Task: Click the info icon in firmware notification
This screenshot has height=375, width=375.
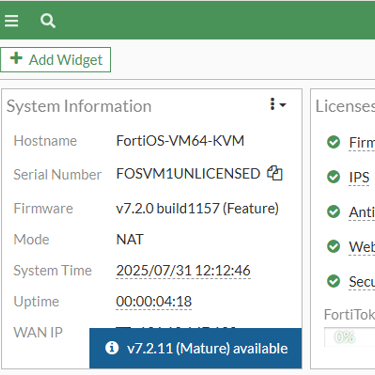Action: point(112,348)
